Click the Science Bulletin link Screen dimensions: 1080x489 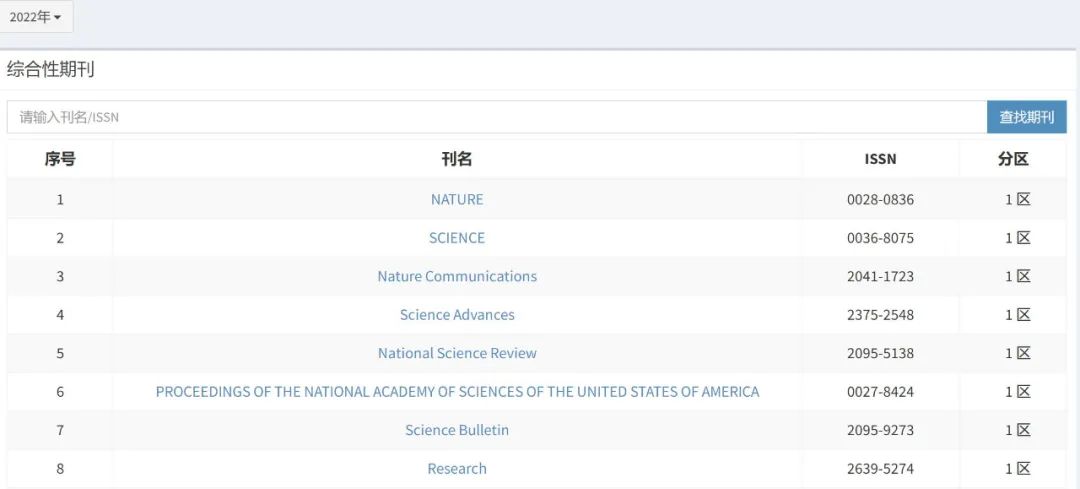(457, 430)
